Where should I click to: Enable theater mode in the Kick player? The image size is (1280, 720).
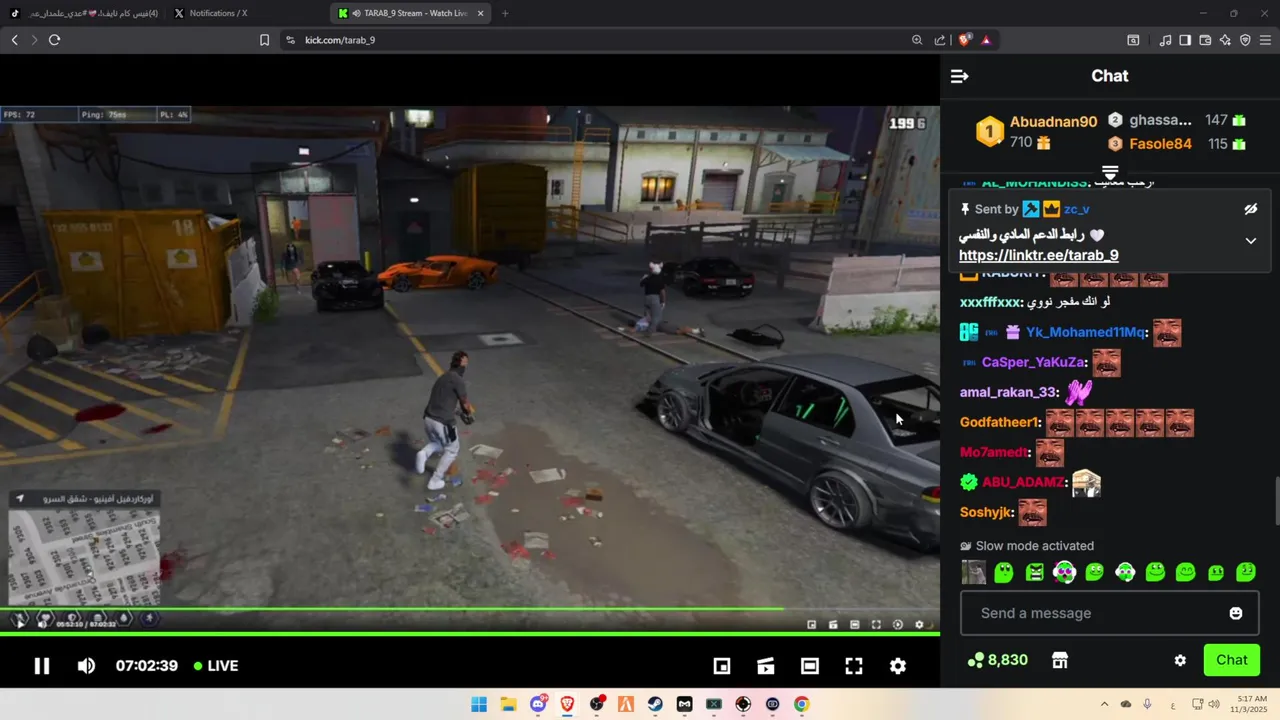click(x=766, y=666)
